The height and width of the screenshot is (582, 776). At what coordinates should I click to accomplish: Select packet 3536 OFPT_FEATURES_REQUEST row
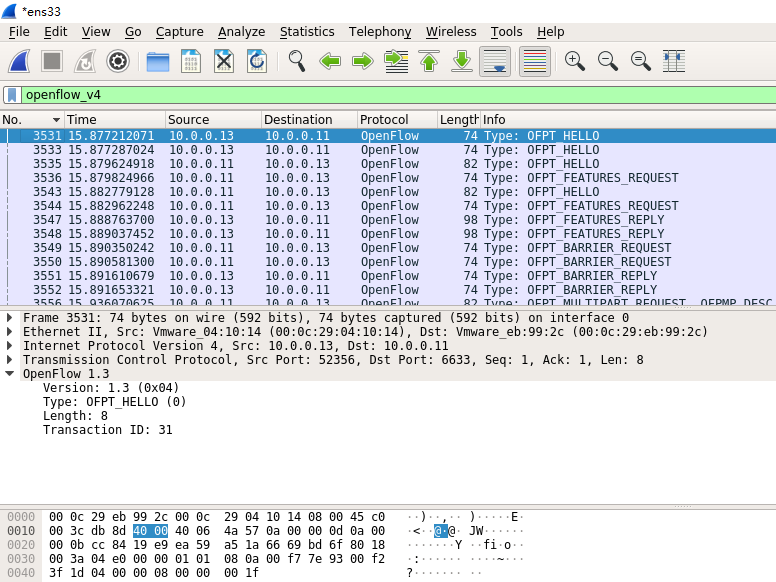pyautogui.click(x=388, y=178)
